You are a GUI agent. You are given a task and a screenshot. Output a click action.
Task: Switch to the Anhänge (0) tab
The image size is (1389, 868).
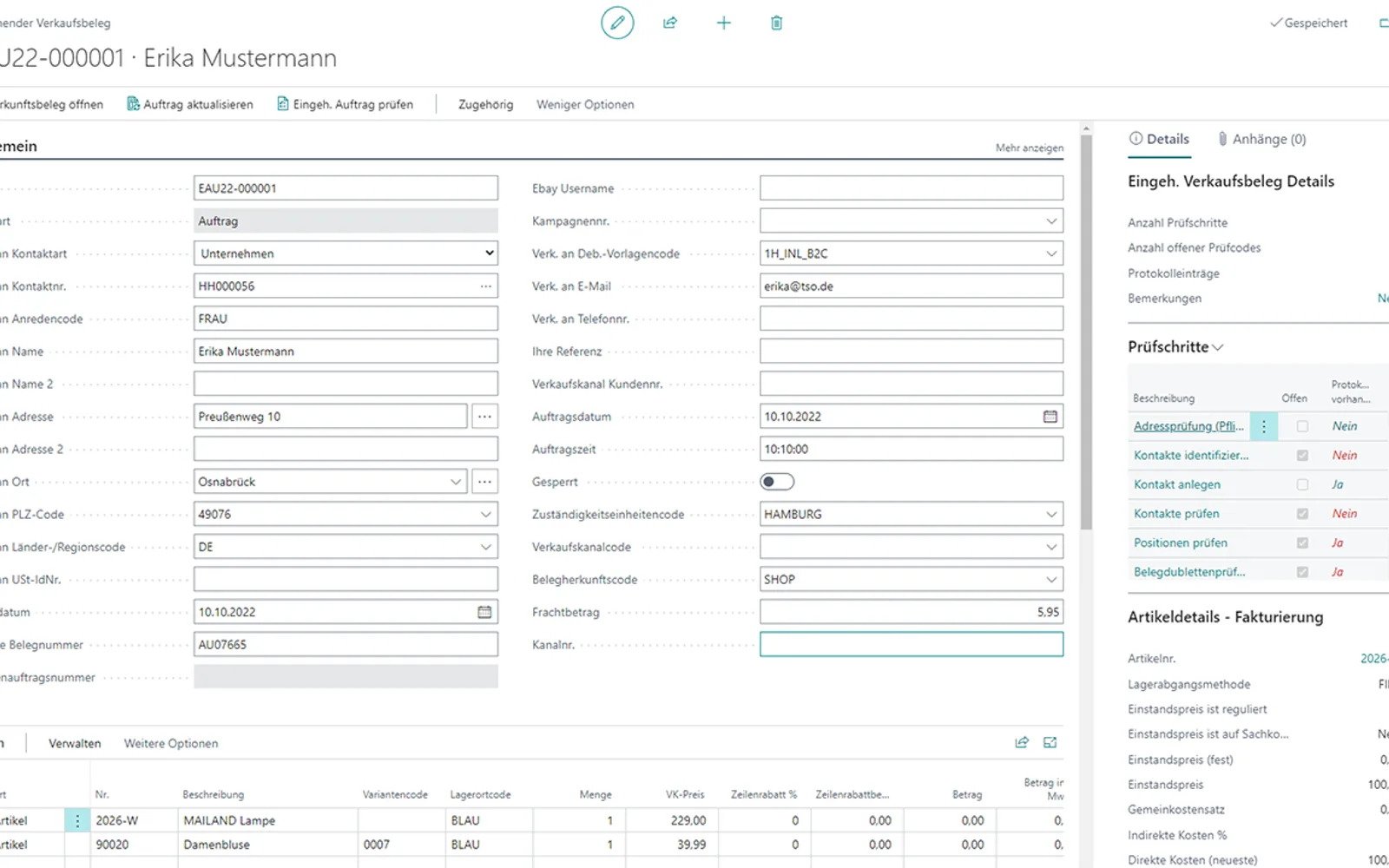click(1261, 139)
